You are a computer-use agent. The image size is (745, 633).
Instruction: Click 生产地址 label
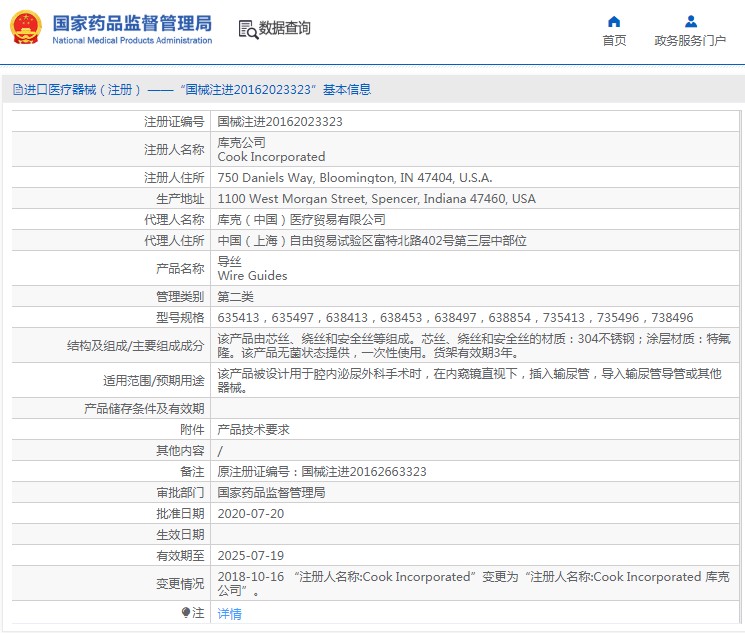[180, 199]
